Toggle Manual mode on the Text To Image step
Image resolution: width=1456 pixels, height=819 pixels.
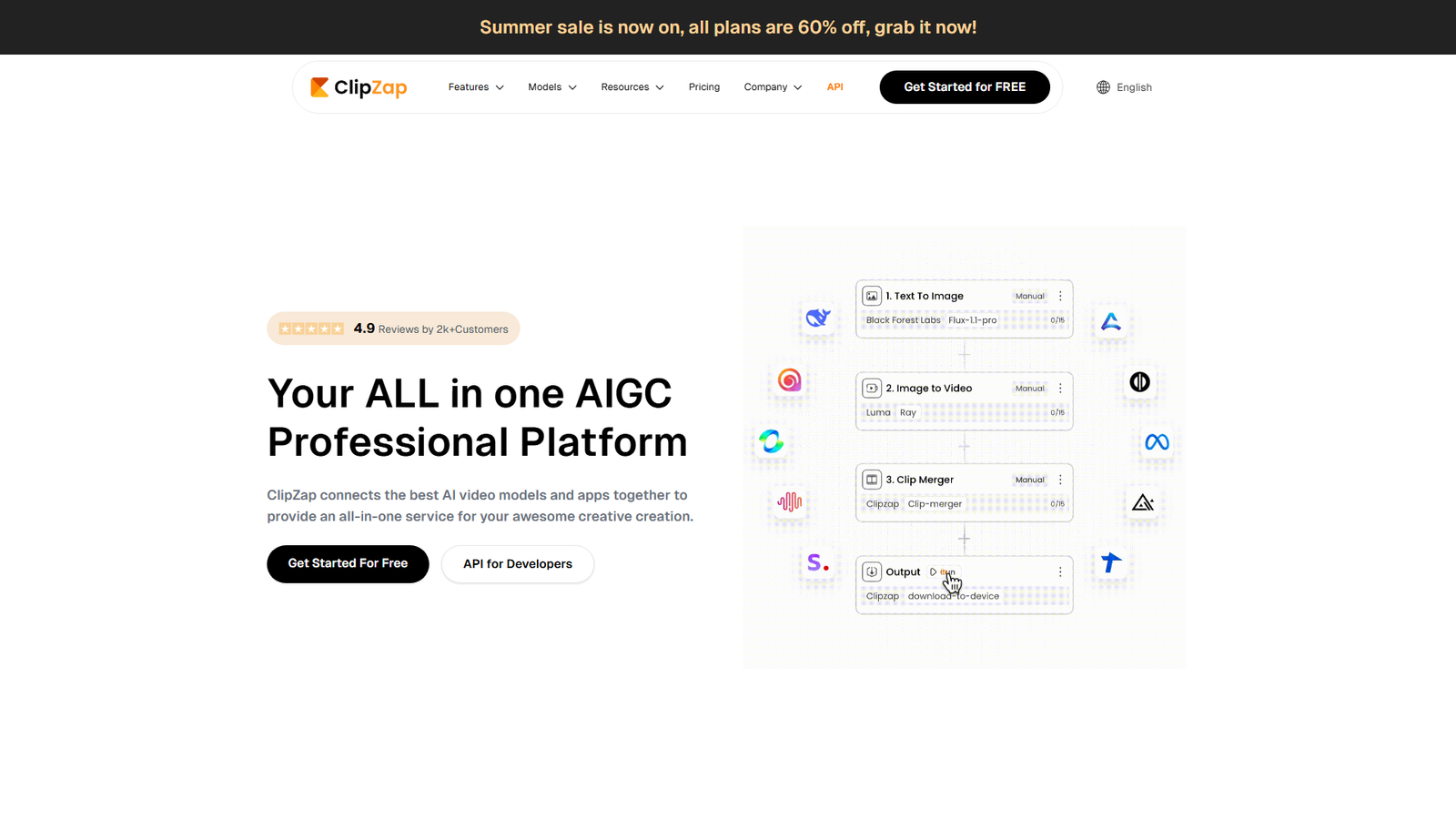[x=1029, y=295]
